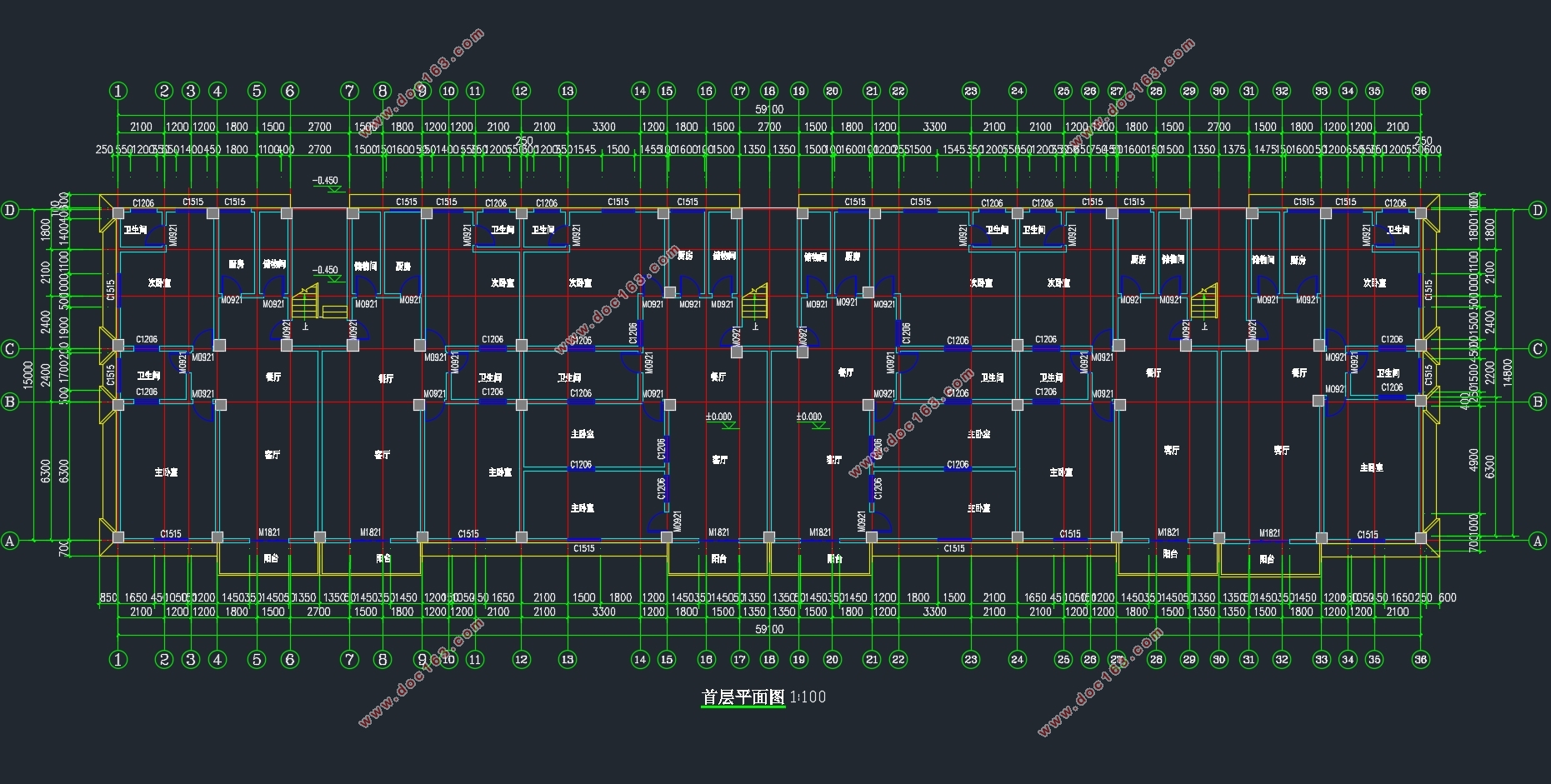Image resolution: width=1551 pixels, height=784 pixels.
Task: Click the 59100 overall dimension at top
Action: point(769,109)
